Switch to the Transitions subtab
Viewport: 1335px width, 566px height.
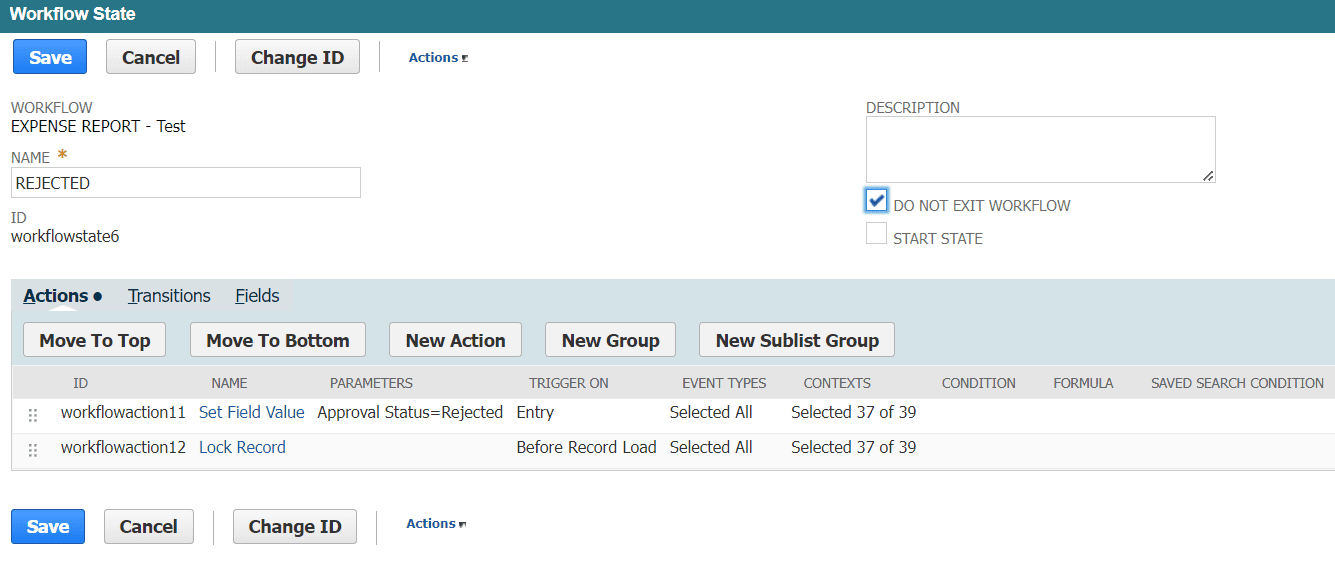(x=169, y=296)
